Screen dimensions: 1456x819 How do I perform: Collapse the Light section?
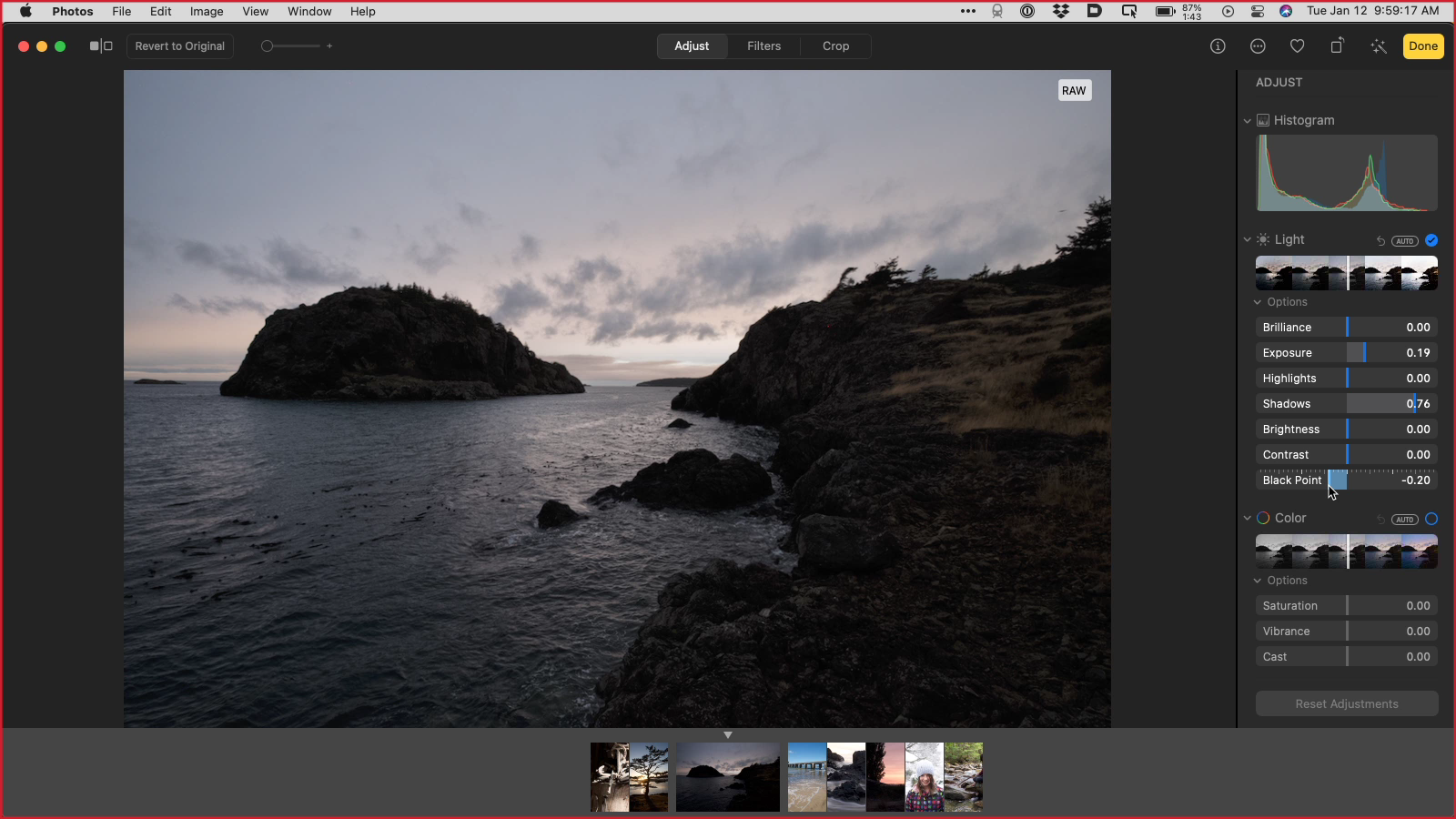click(x=1247, y=239)
